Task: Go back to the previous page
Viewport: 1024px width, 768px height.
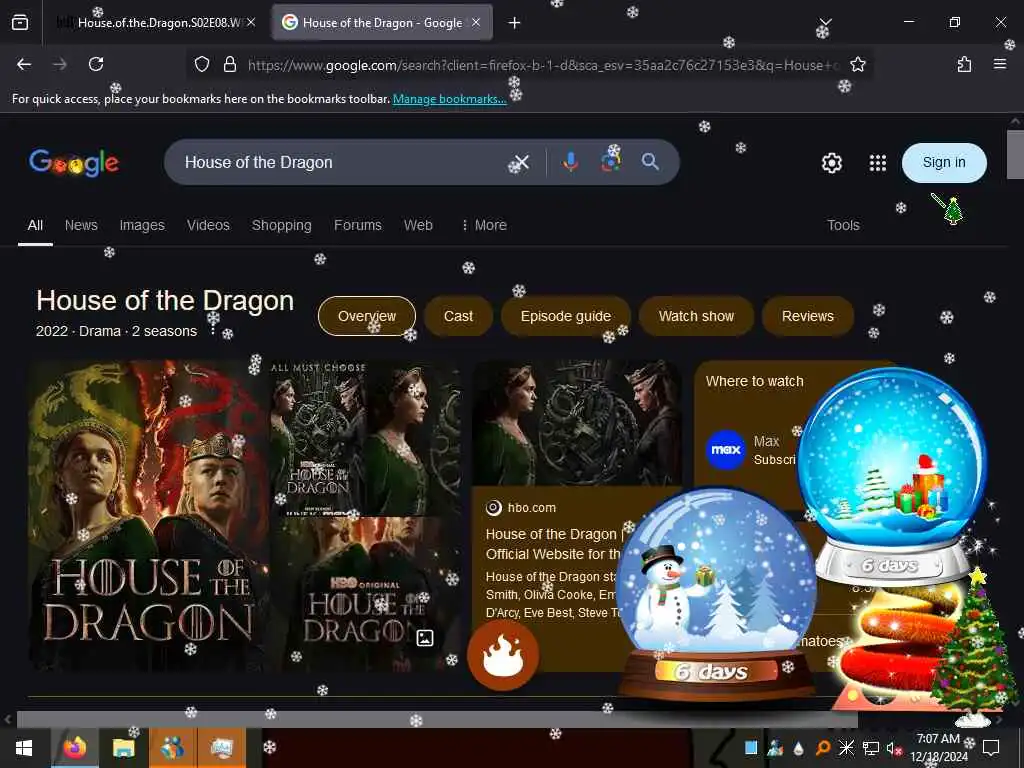Action: pos(24,64)
